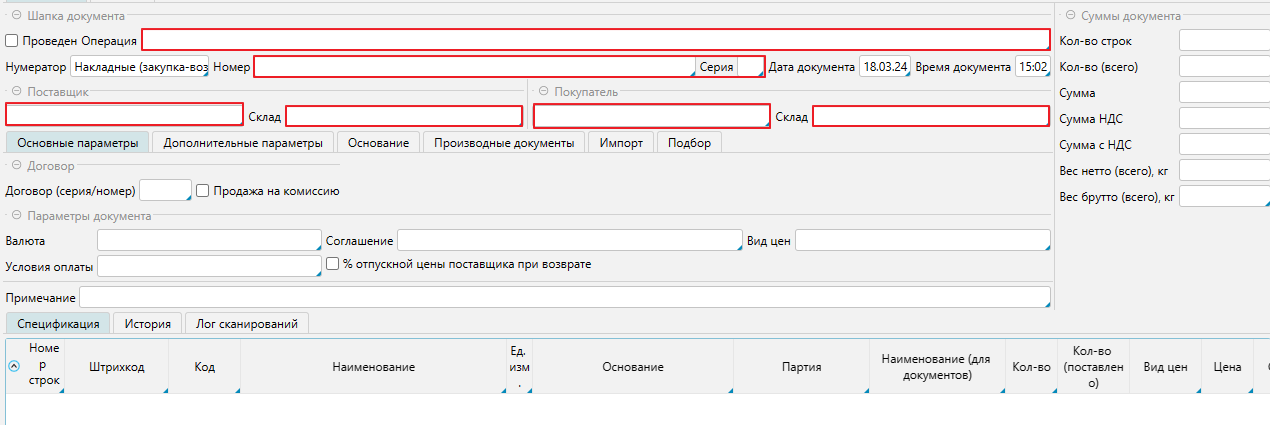Open the 'Валюта' selection field
This screenshot has height=425, width=1270.
[208, 241]
